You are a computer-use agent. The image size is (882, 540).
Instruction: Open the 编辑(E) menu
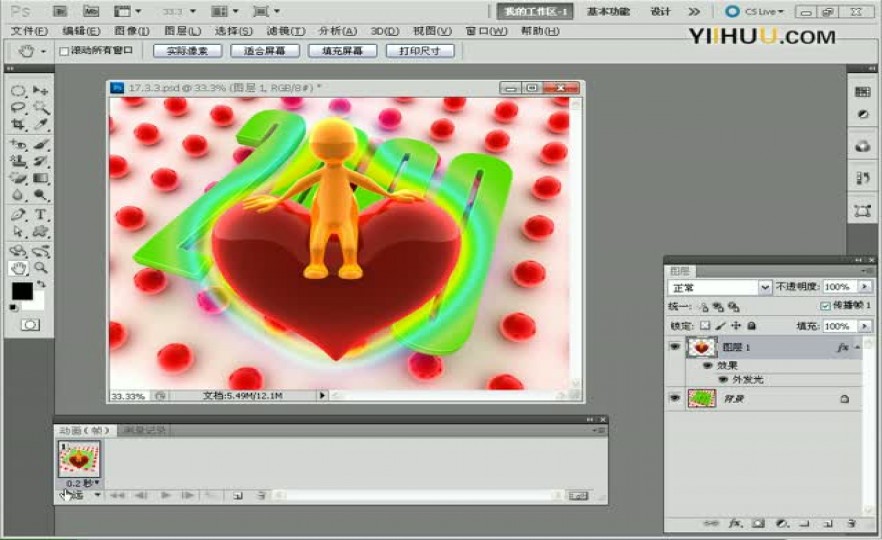[x=81, y=31]
